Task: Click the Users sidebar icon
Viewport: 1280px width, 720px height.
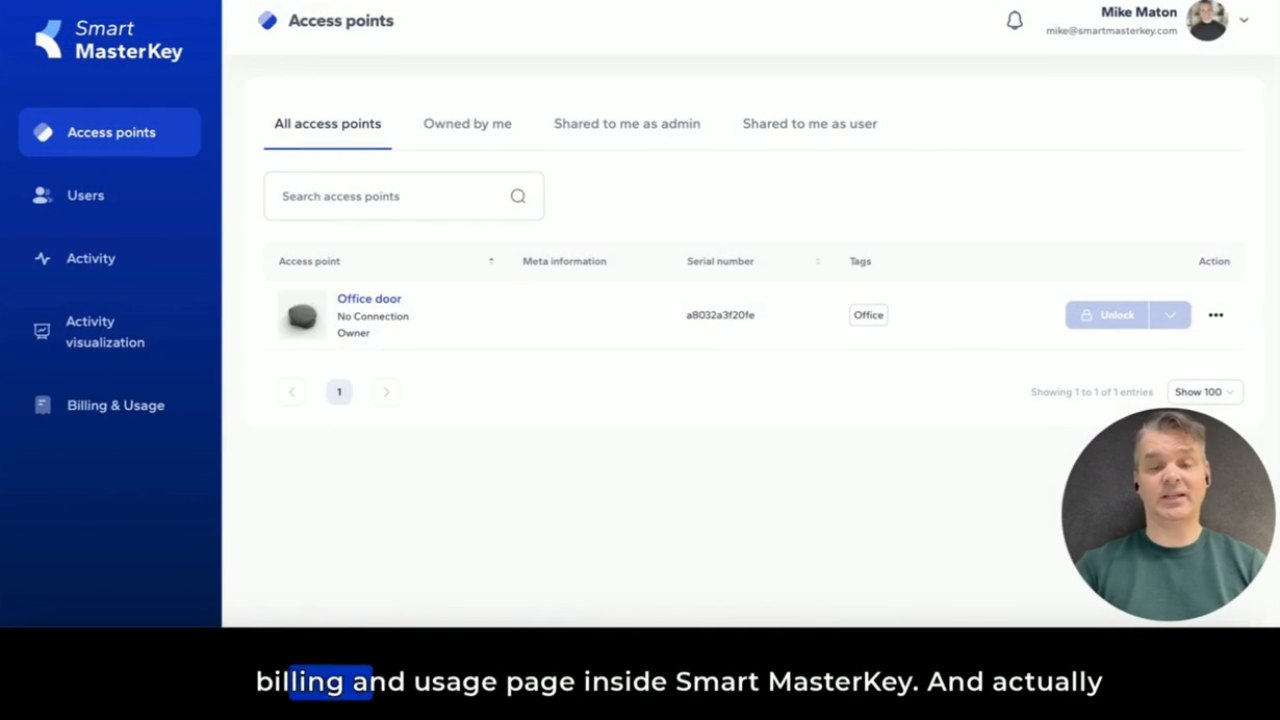Action: click(x=42, y=195)
